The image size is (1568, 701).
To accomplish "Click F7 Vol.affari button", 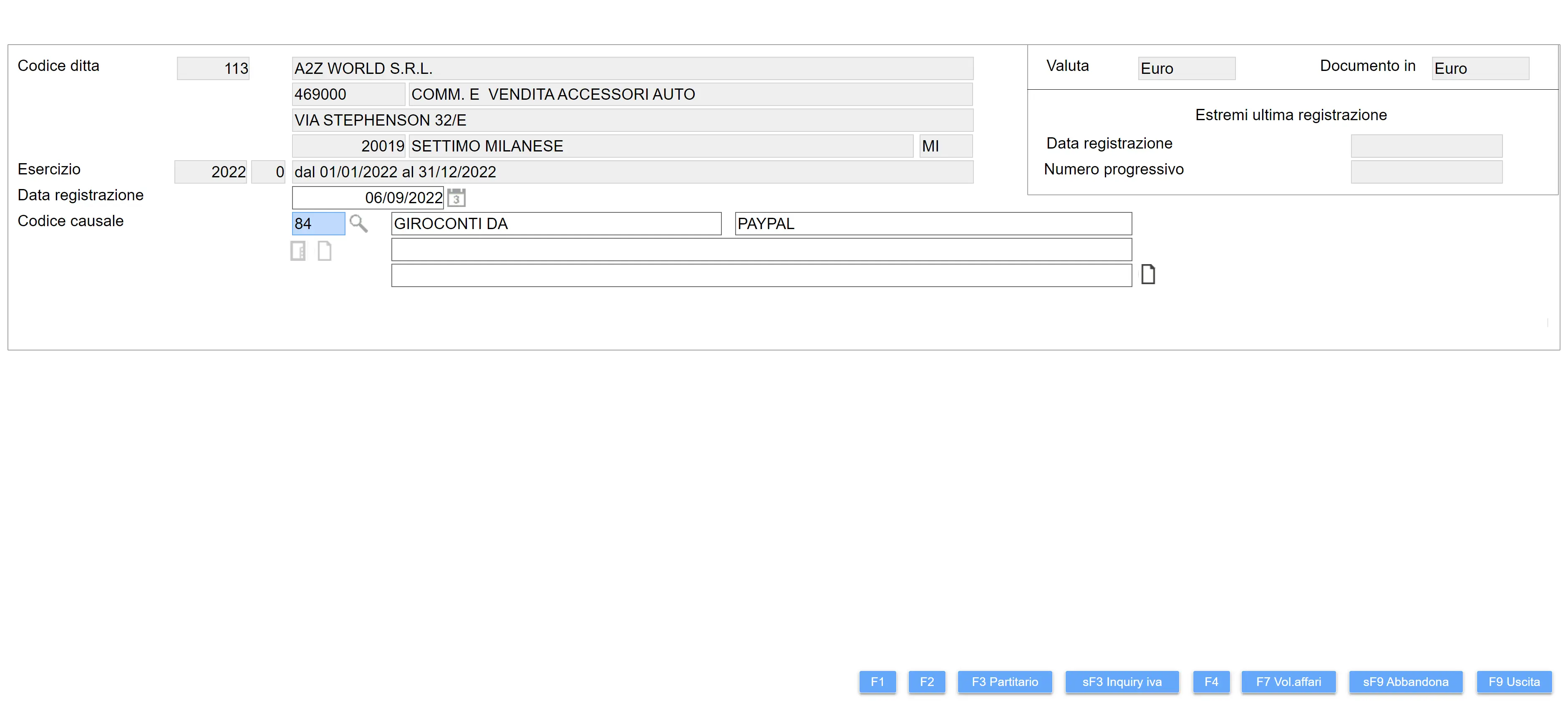I will point(1288,681).
